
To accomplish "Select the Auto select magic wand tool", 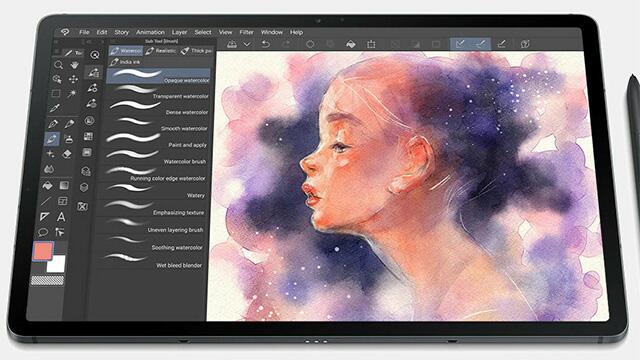I will click(x=72, y=94).
